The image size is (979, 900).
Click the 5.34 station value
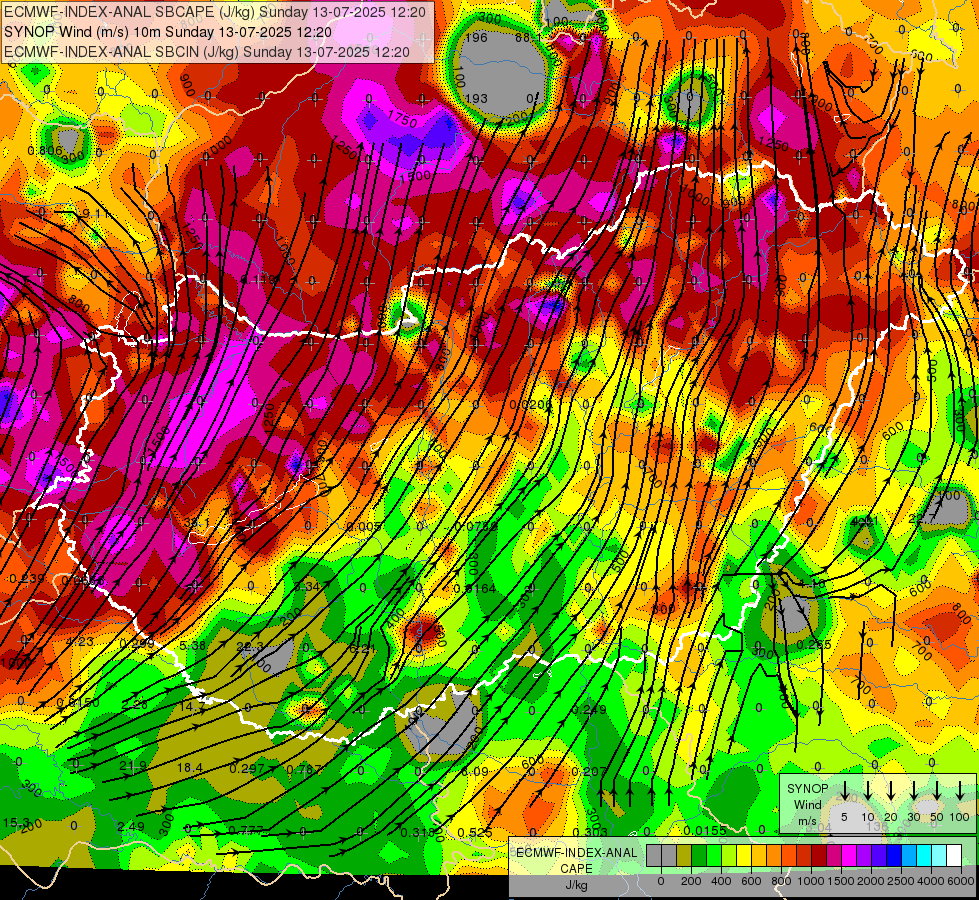307,586
